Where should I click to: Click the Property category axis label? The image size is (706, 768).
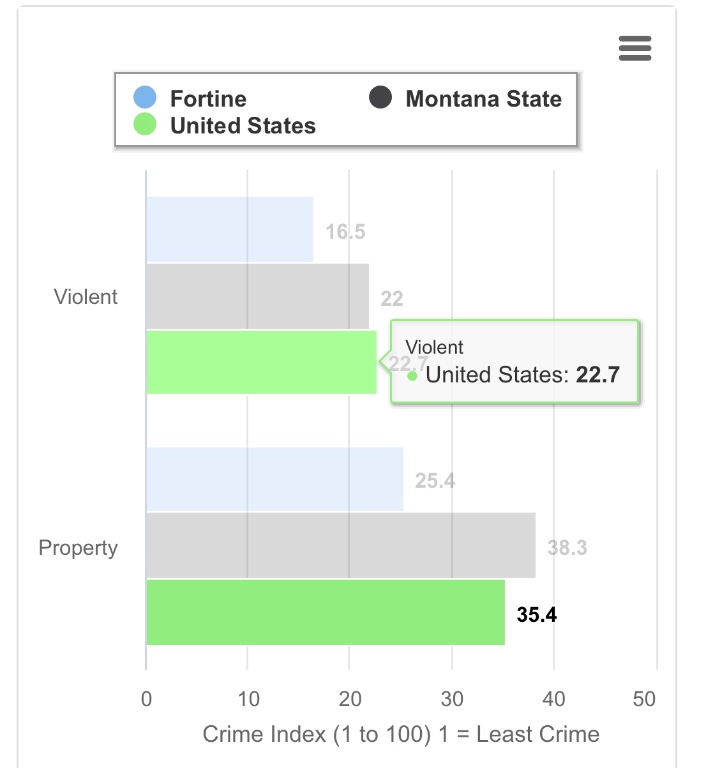coord(78,548)
